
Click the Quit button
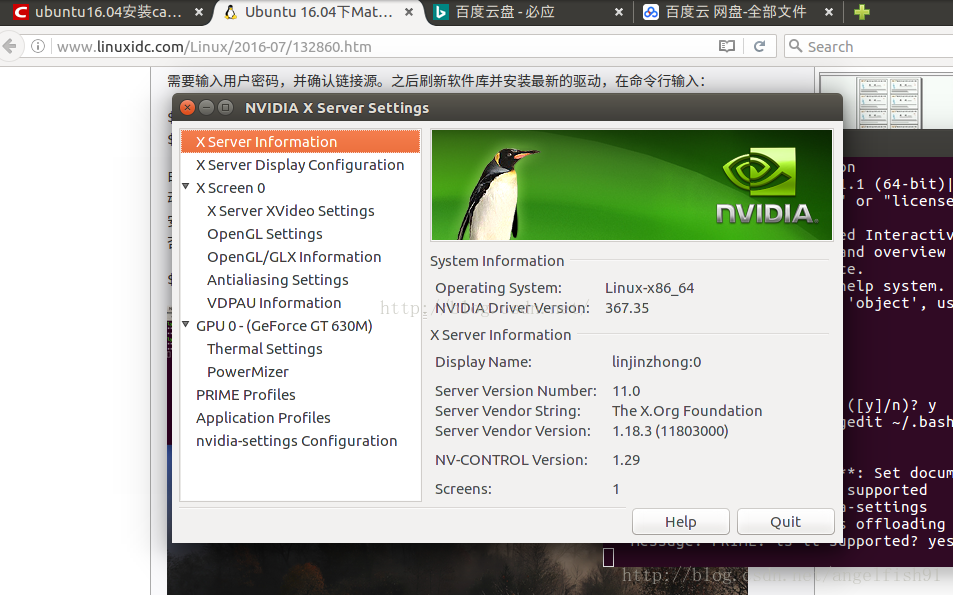[785, 521]
